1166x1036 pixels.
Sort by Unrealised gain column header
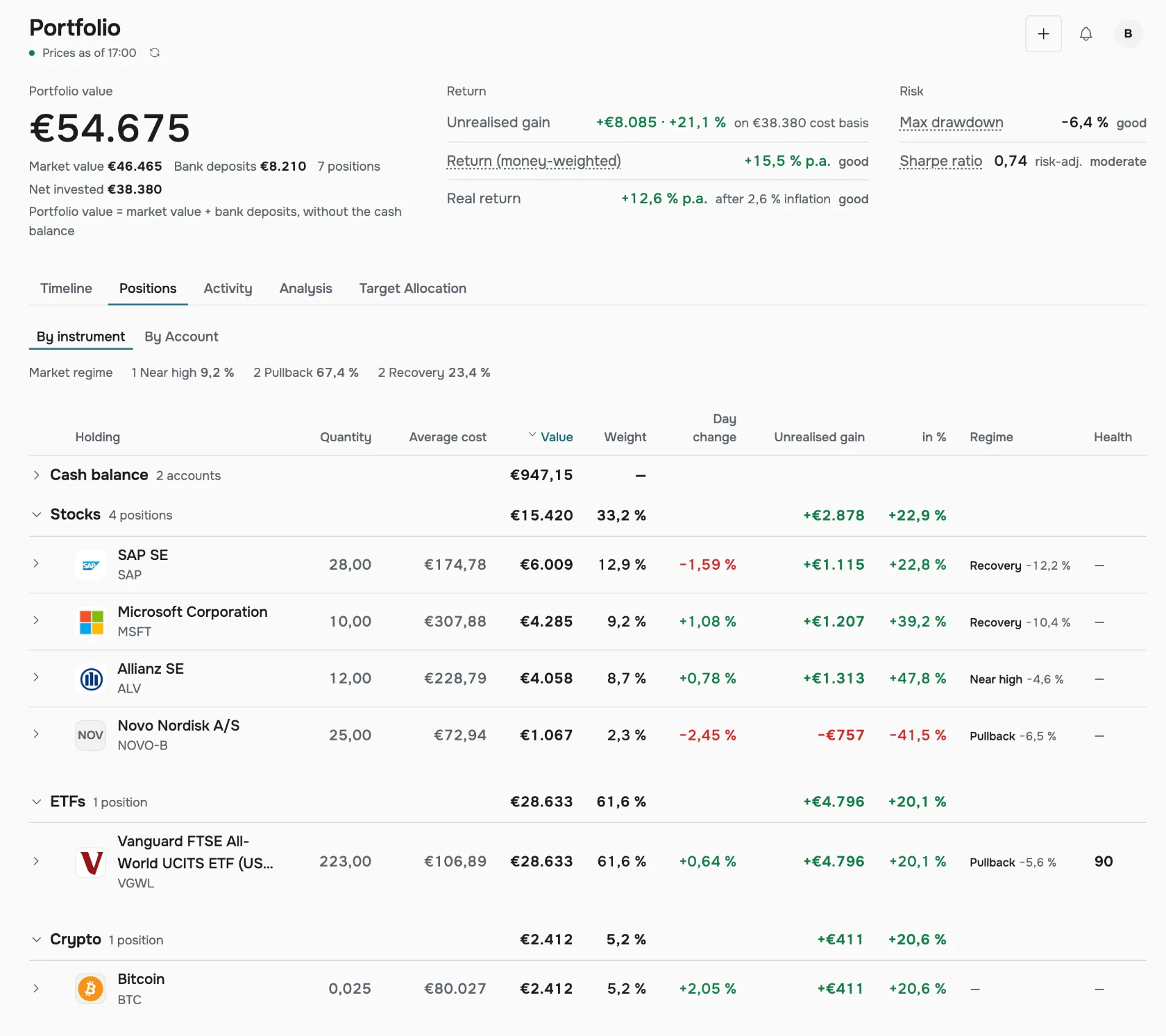(819, 437)
